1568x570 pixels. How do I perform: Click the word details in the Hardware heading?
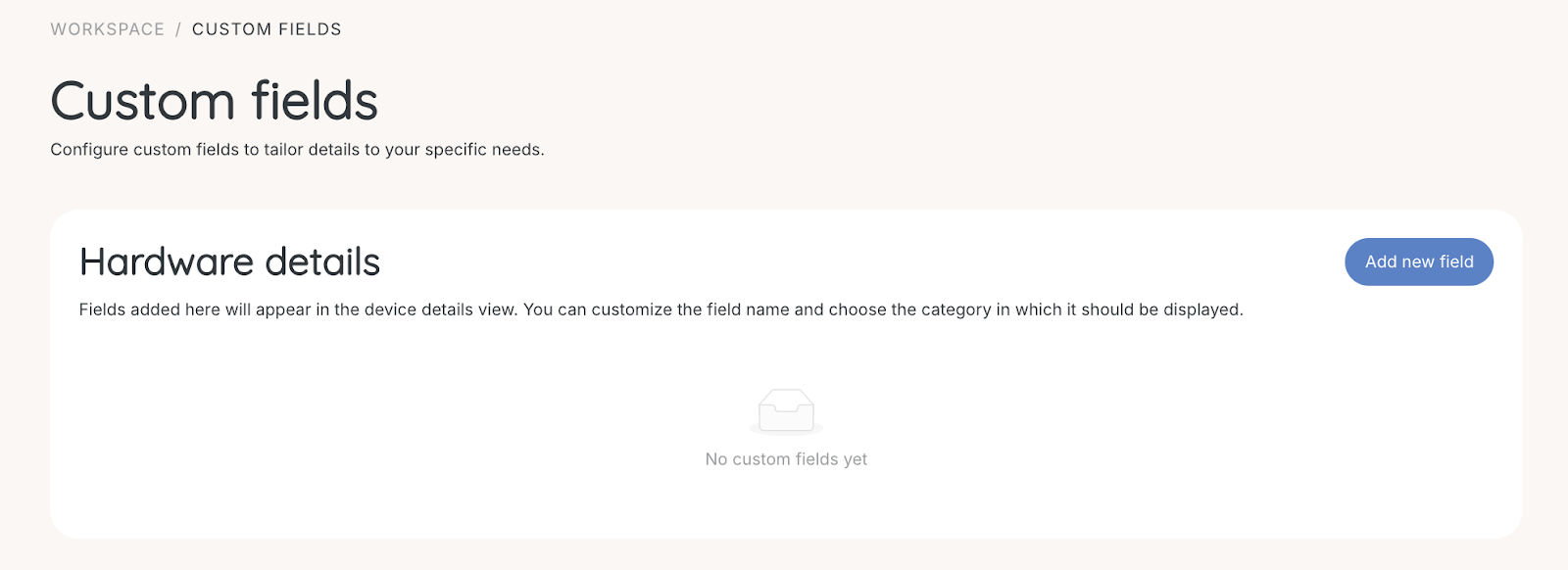click(322, 261)
